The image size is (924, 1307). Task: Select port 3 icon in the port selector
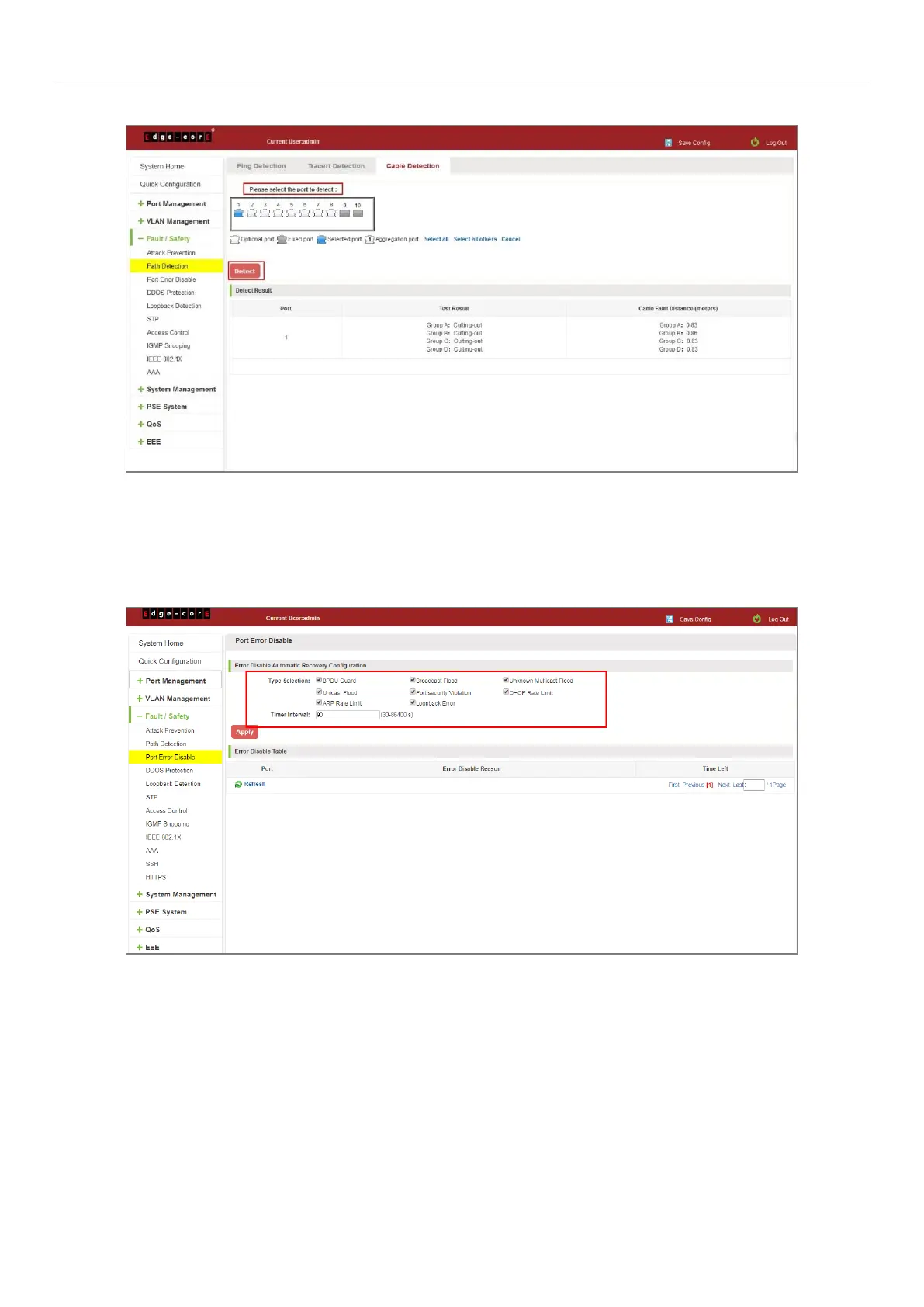tap(265, 213)
